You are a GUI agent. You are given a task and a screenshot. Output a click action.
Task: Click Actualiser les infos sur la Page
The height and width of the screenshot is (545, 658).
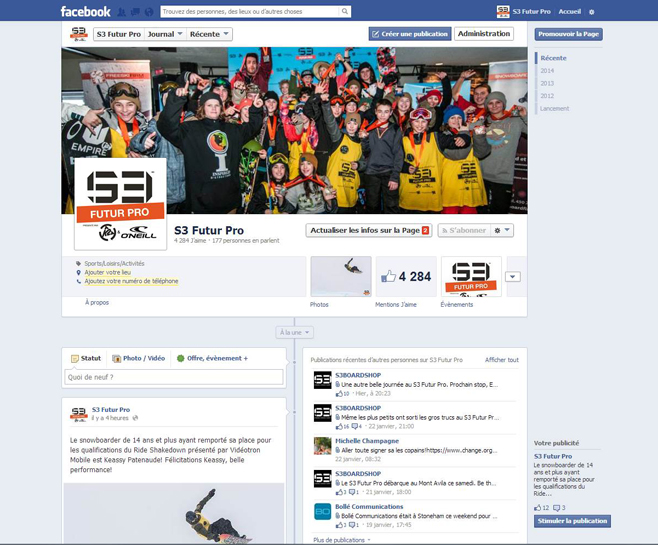(369, 230)
